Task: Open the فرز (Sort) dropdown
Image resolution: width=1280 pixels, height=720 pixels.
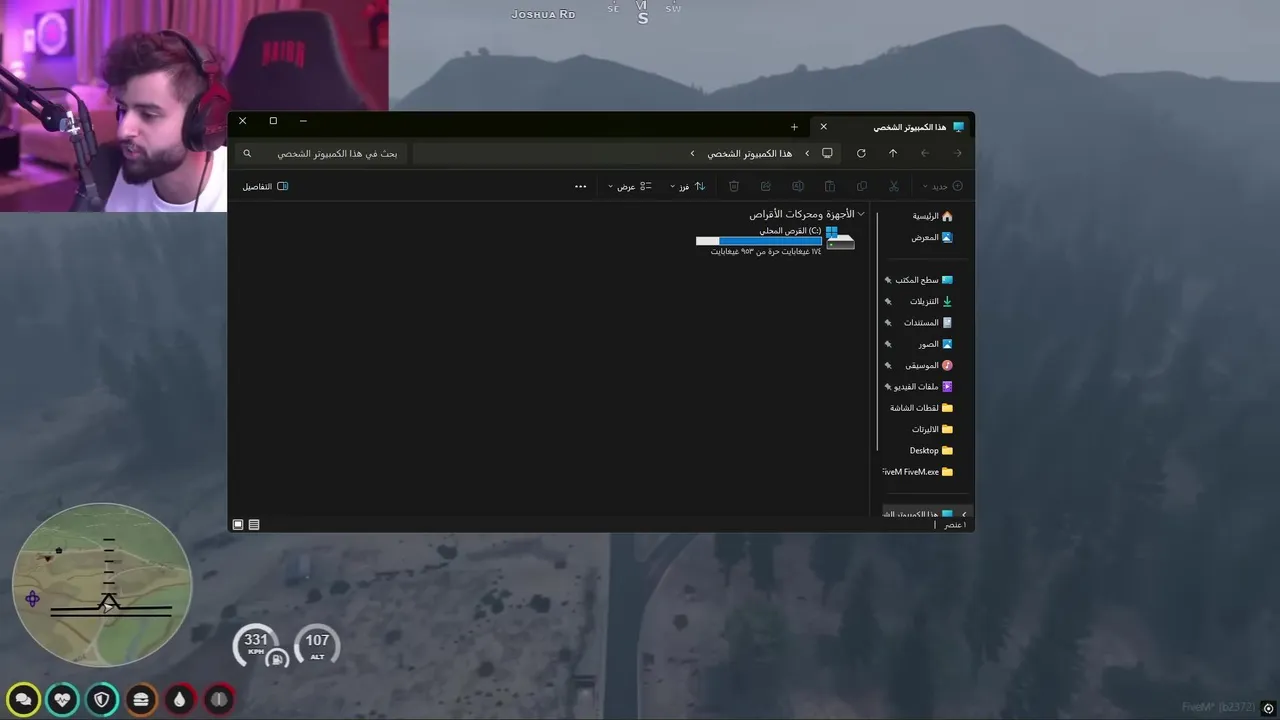Action: [688, 186]
